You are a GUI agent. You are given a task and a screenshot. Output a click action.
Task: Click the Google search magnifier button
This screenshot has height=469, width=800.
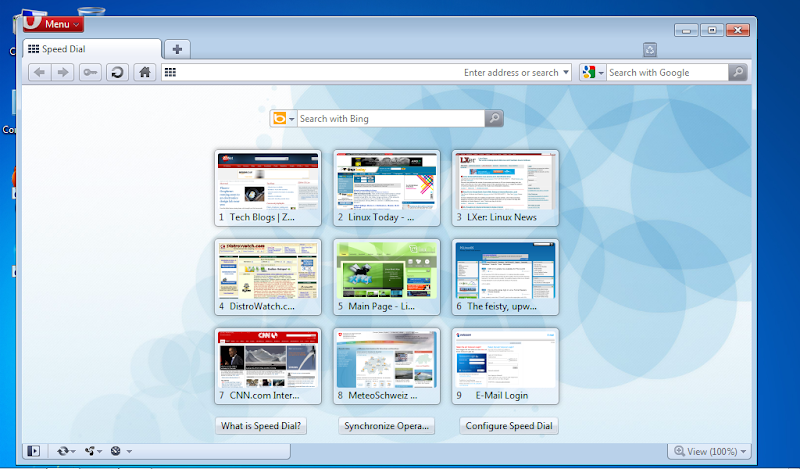point(738,72)
